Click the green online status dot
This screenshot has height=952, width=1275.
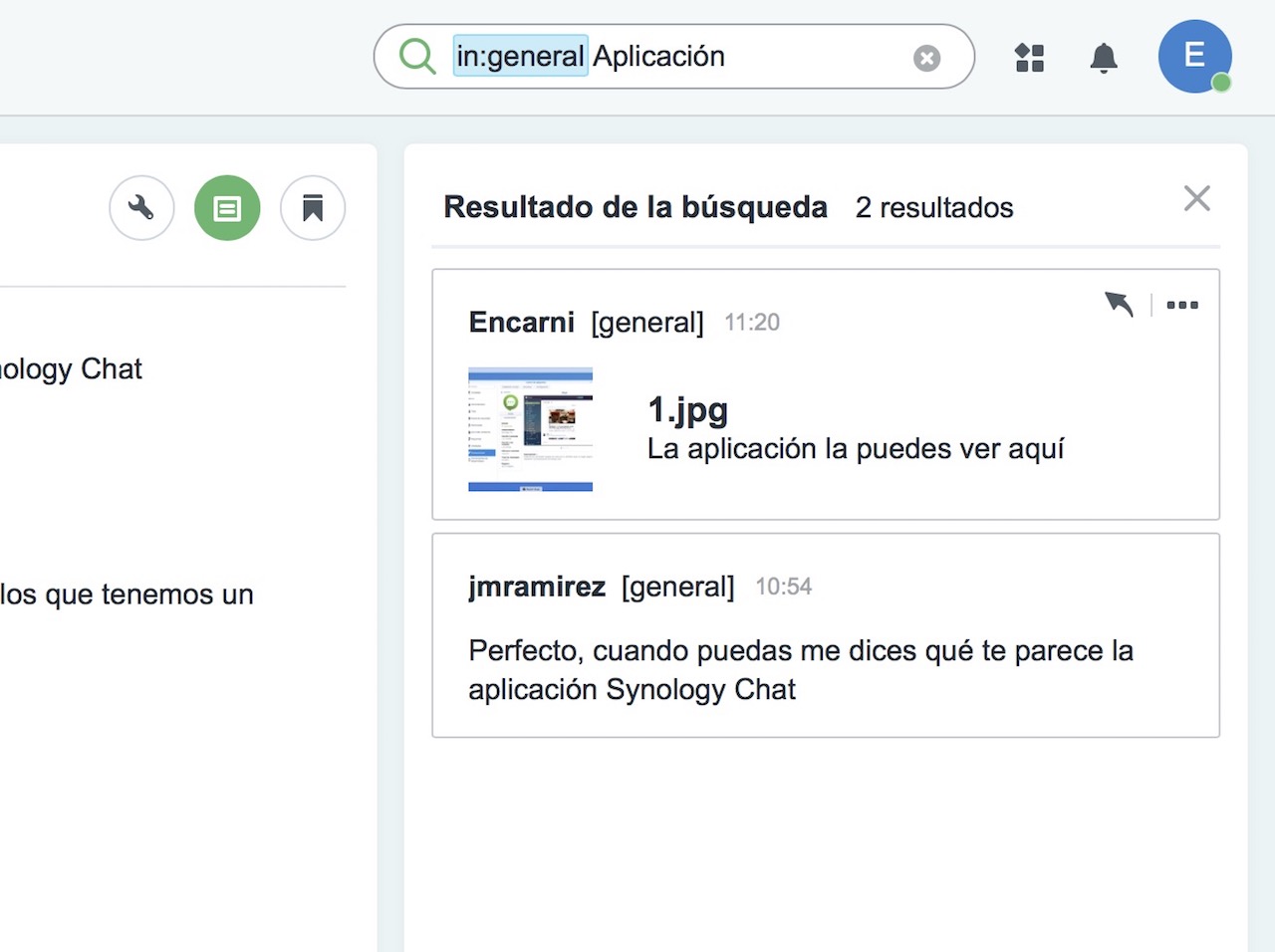pyautogui.click(x=1221, y=83)
